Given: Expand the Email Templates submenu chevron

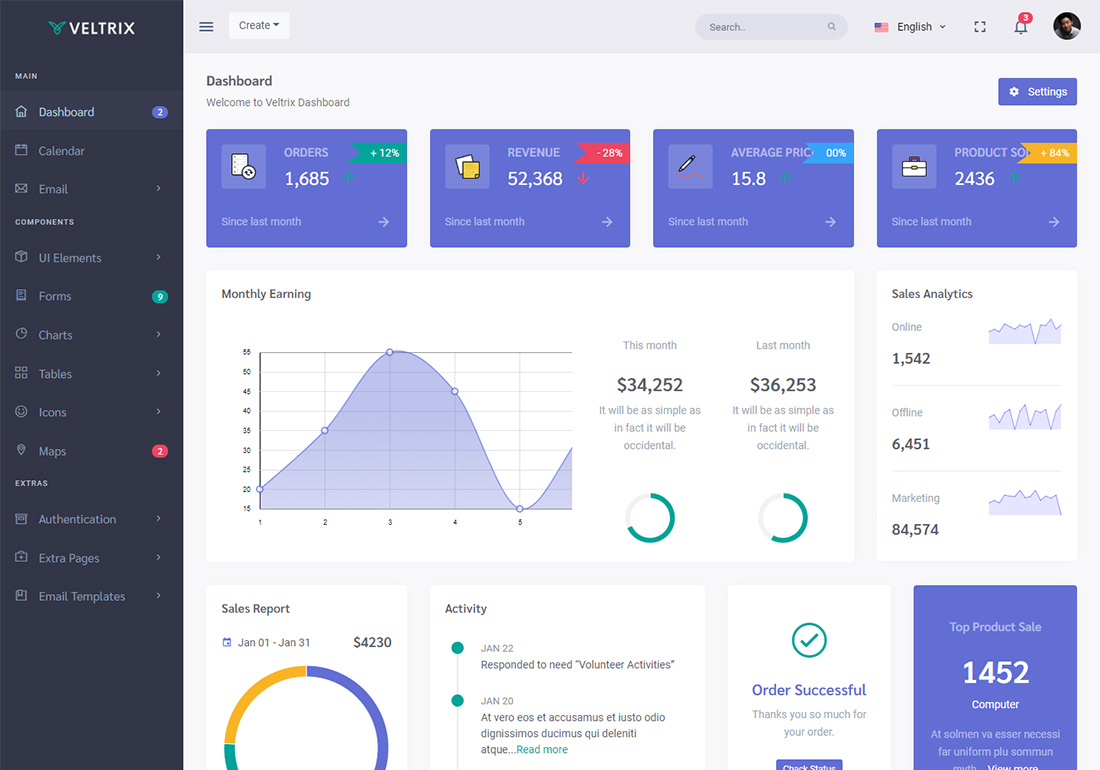Looking at the screenshot, I should 159,596.
